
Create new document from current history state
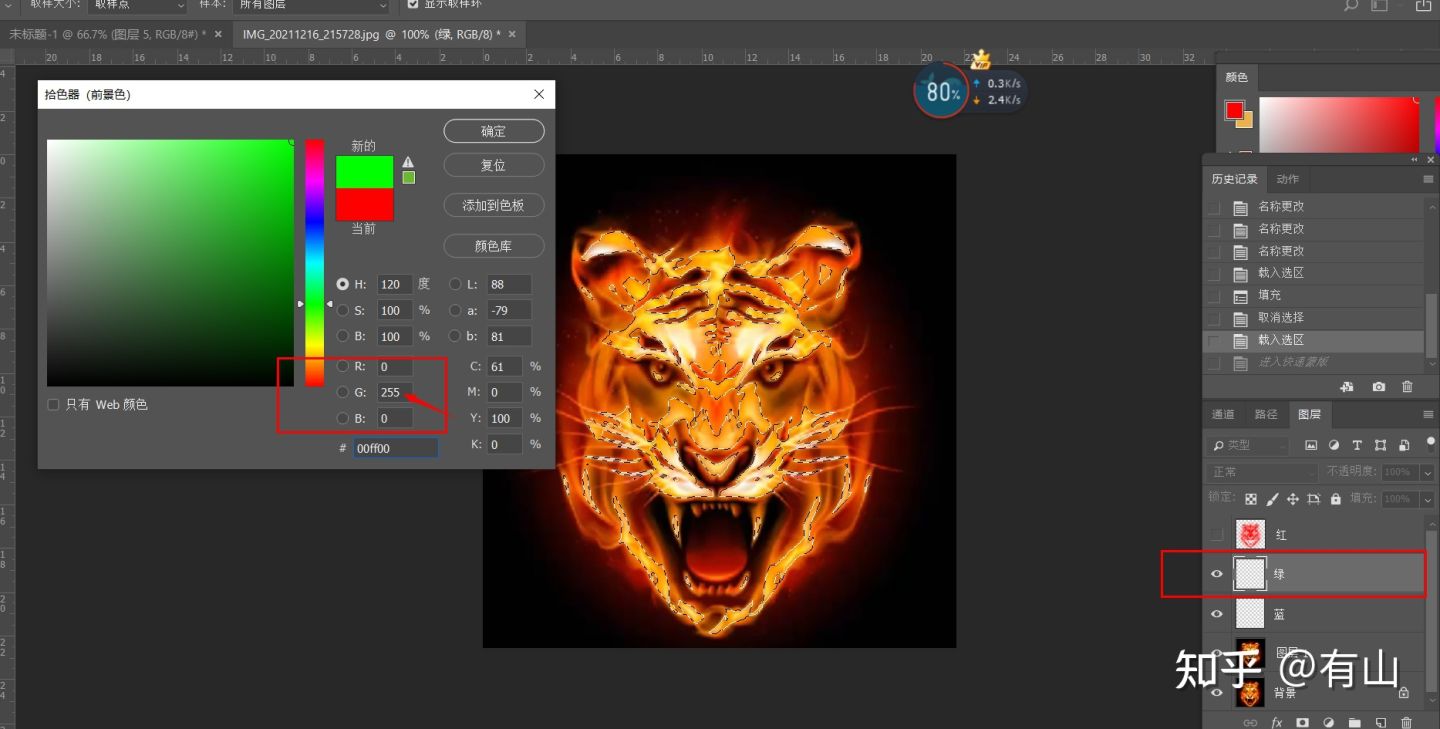pyautogui.click(x=1347, y=386)
